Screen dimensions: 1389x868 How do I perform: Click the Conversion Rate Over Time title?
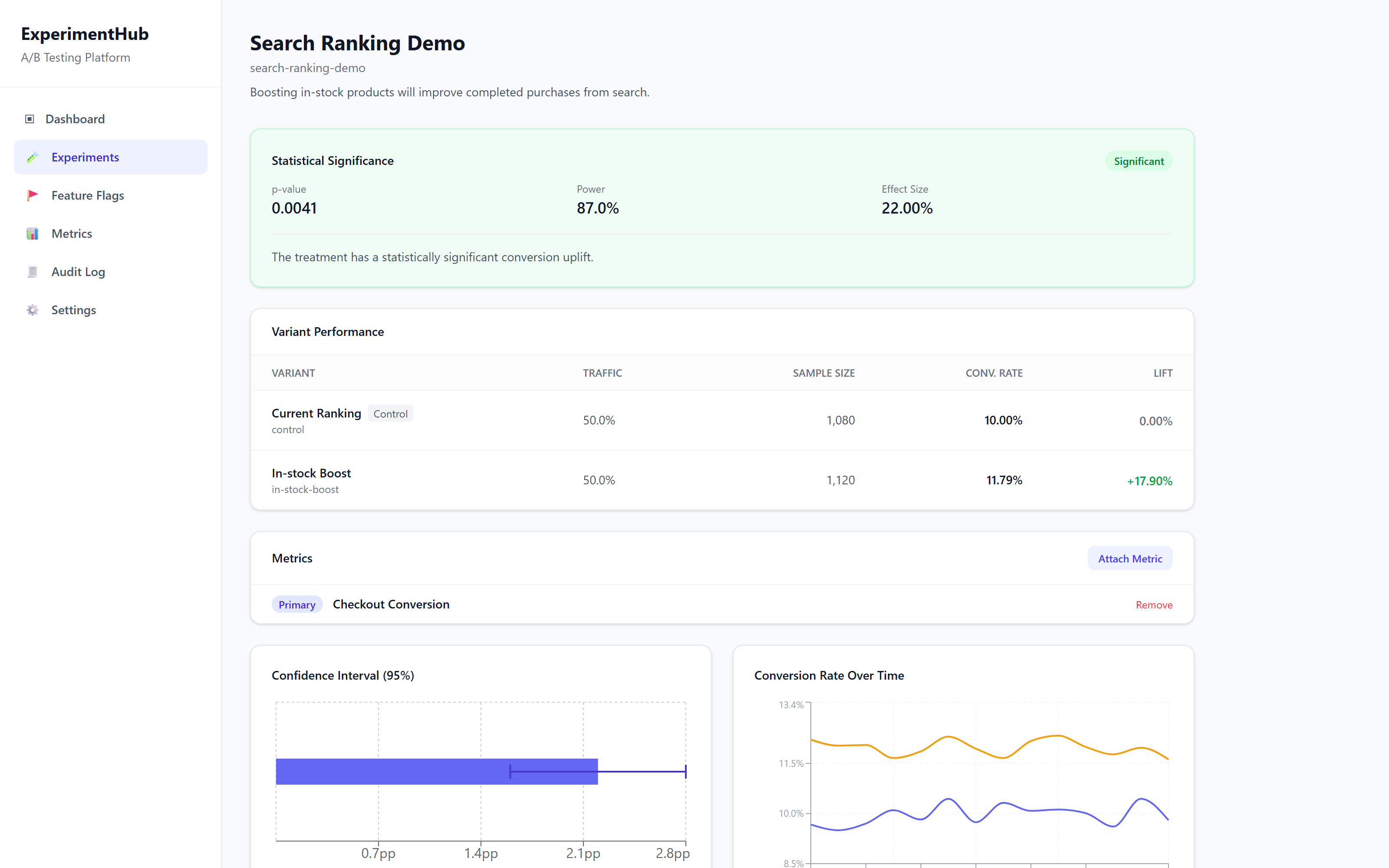(829, 675)
